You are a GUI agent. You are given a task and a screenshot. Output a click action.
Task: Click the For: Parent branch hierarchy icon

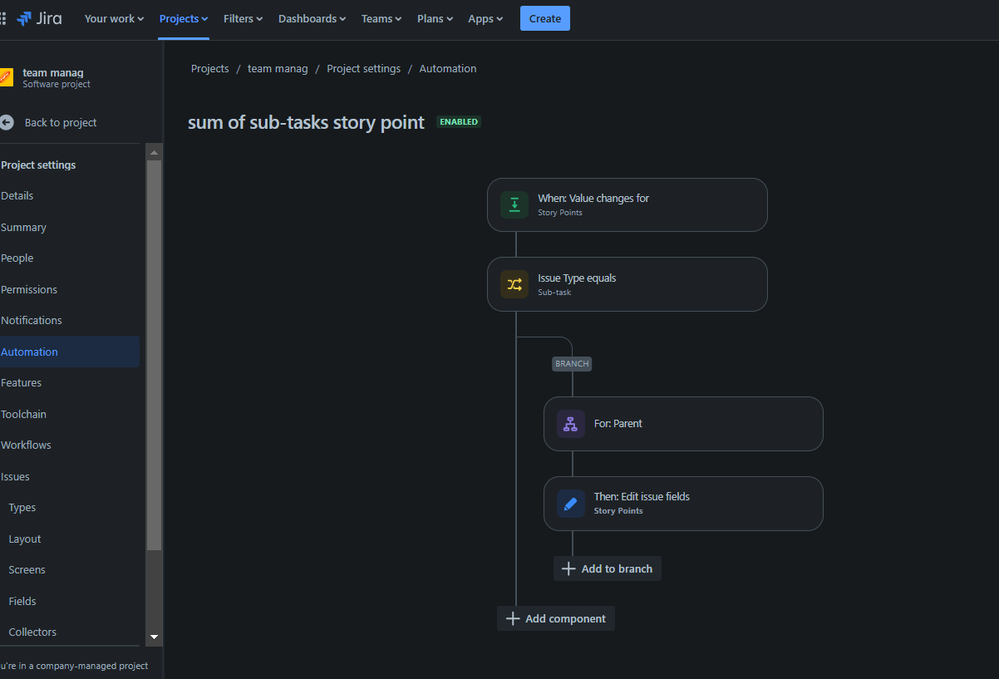point(570,424)
